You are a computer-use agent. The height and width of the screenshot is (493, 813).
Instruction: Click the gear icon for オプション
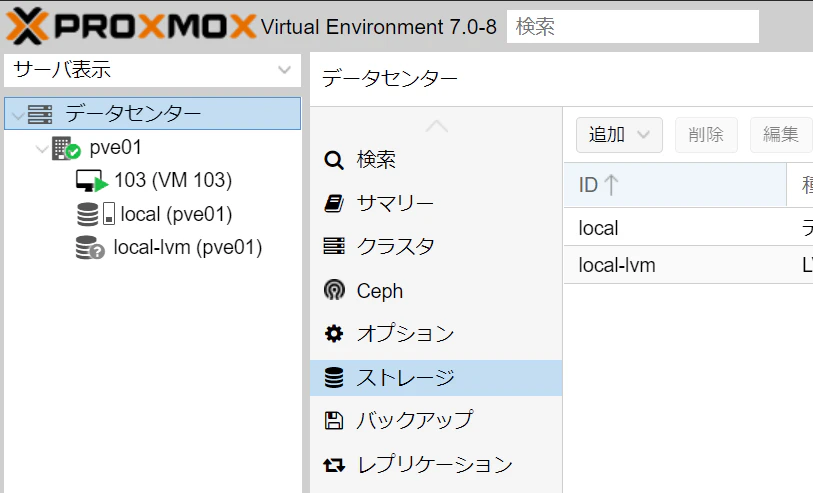[x=334, y=333]
